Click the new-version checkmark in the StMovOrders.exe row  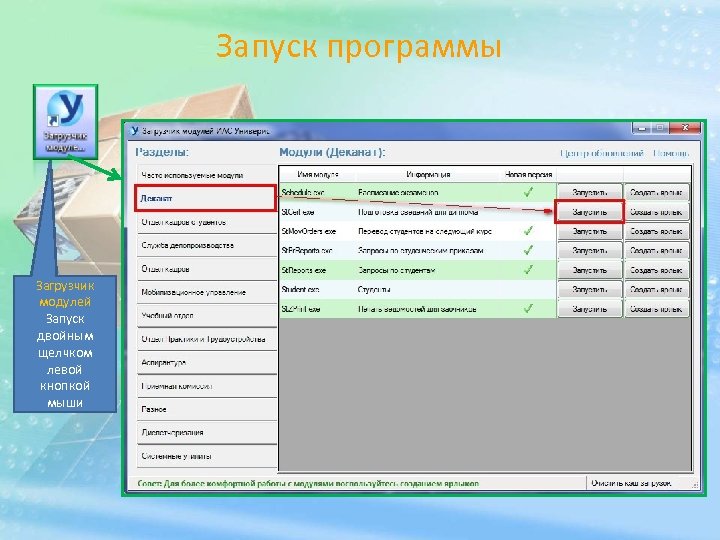click(529, 231)
